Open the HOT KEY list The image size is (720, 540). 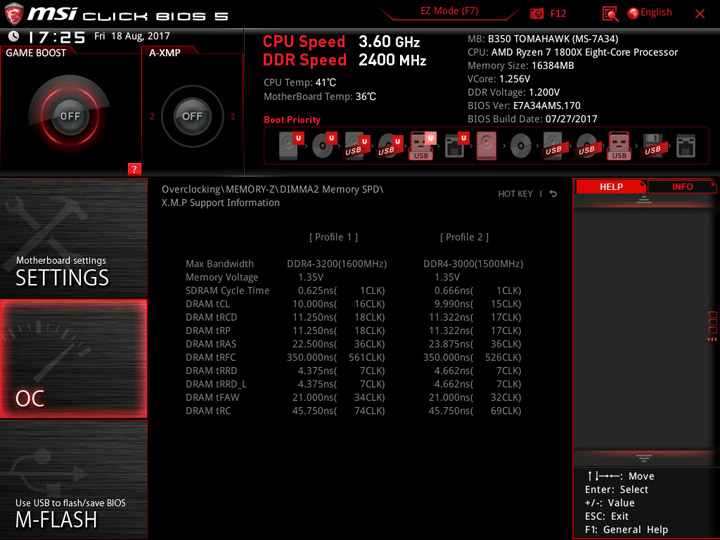coord(515,194)
